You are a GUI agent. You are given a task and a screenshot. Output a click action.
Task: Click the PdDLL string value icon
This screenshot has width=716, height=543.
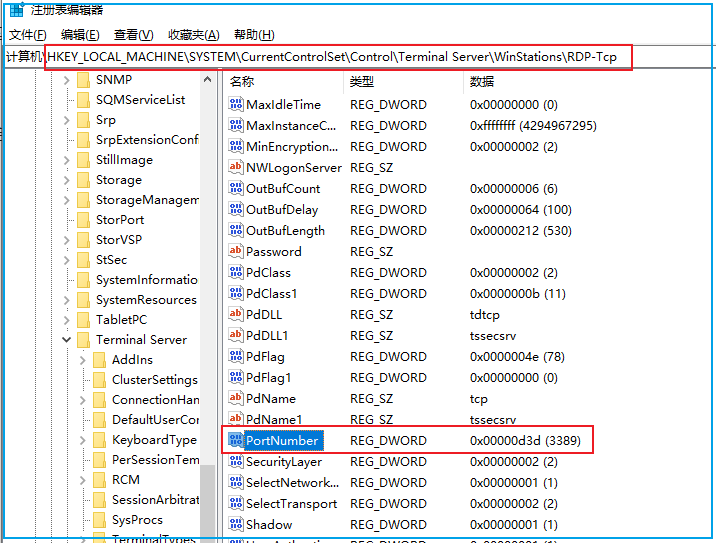coord(236,314)
